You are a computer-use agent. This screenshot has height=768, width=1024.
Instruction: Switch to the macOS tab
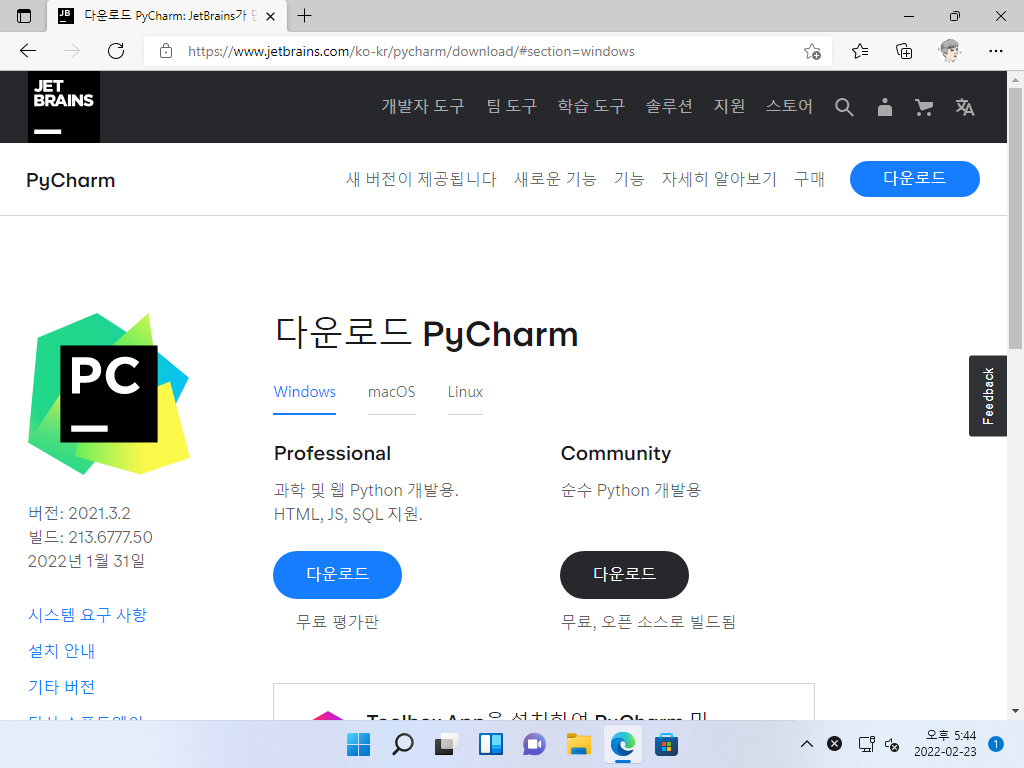[392, 392]
